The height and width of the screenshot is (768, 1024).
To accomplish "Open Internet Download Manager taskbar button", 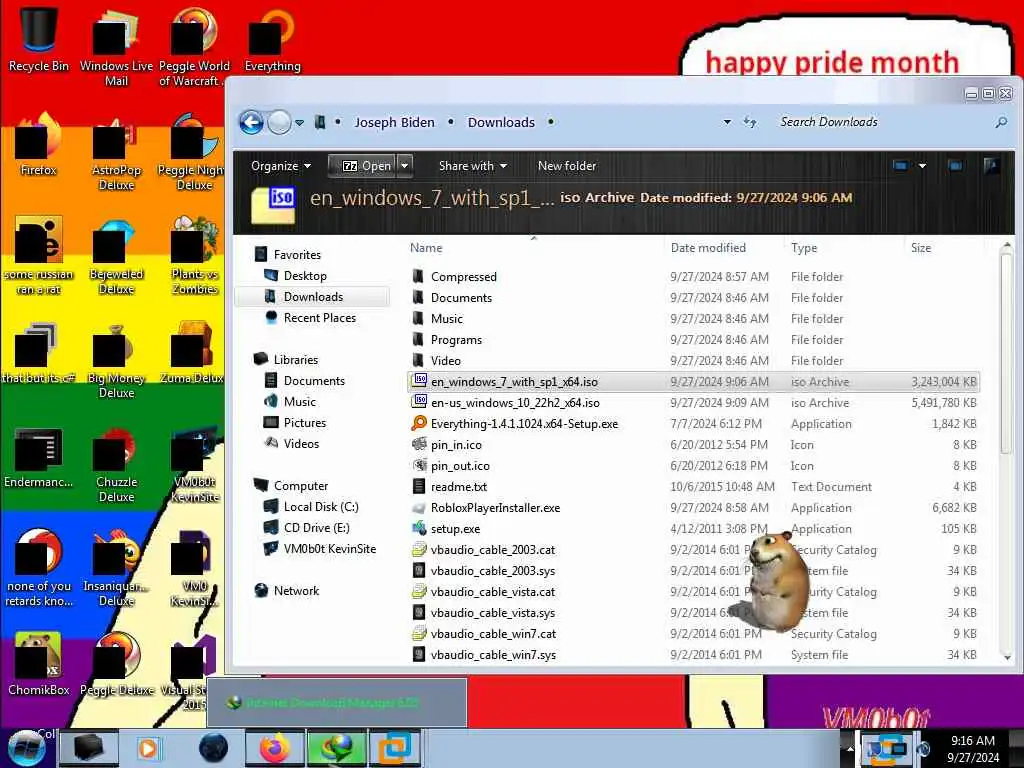I will (337, 748).
